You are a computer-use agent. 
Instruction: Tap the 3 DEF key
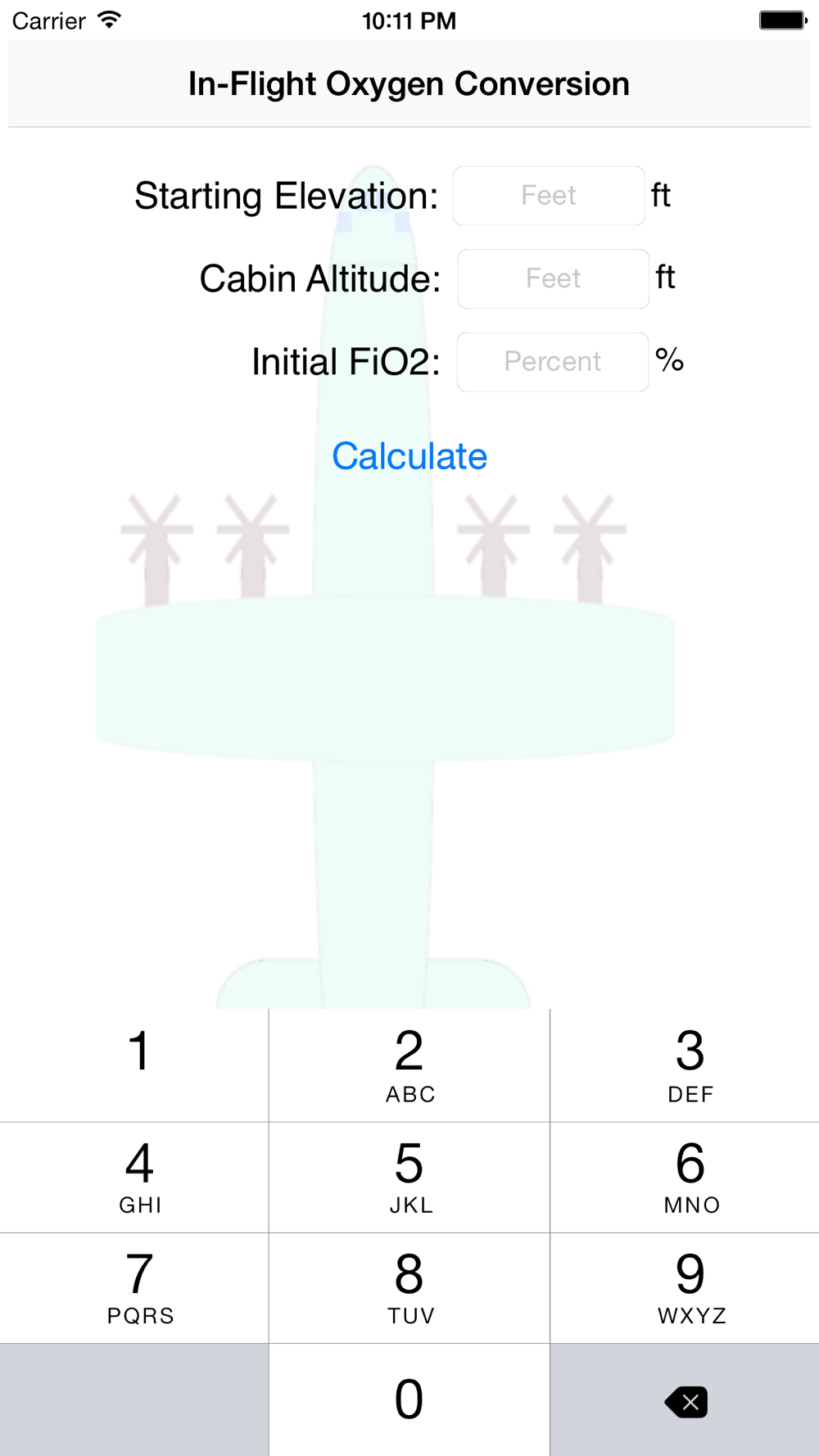(x=685, y=1065)
